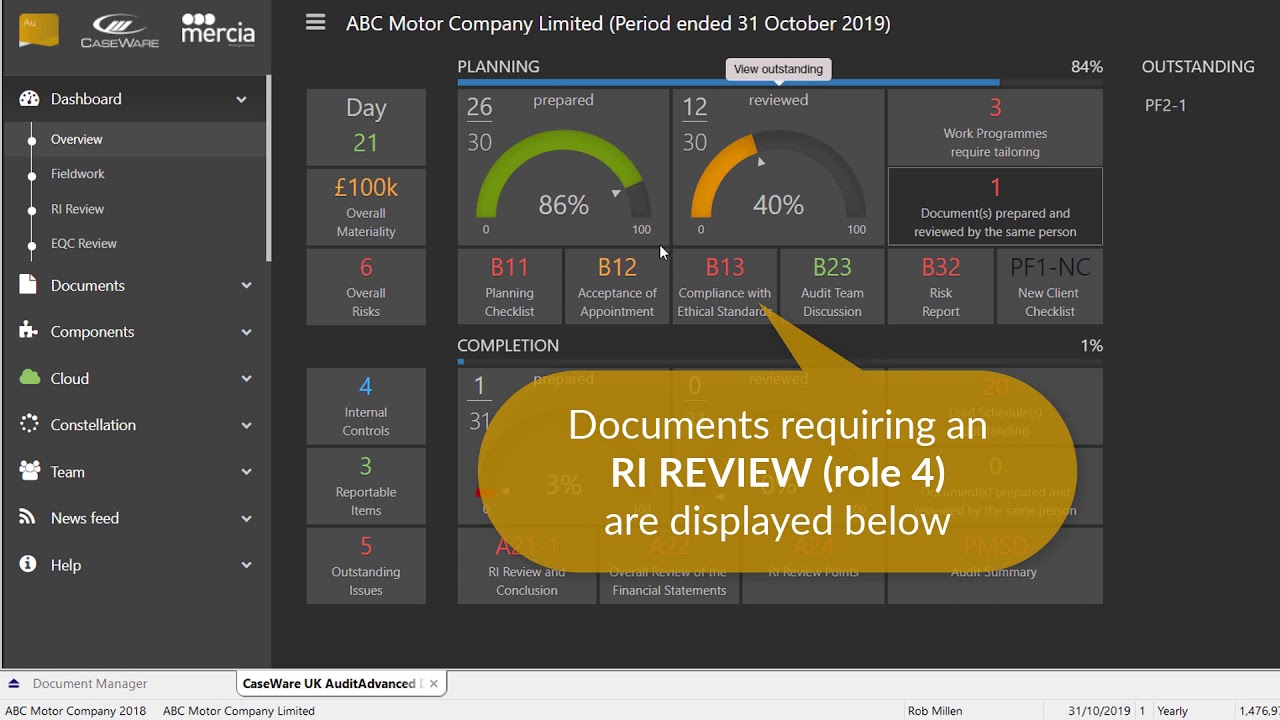Click Yearly in the status bar
This screenshot has height=720, width=1280.
click(x=1173, y=711)
